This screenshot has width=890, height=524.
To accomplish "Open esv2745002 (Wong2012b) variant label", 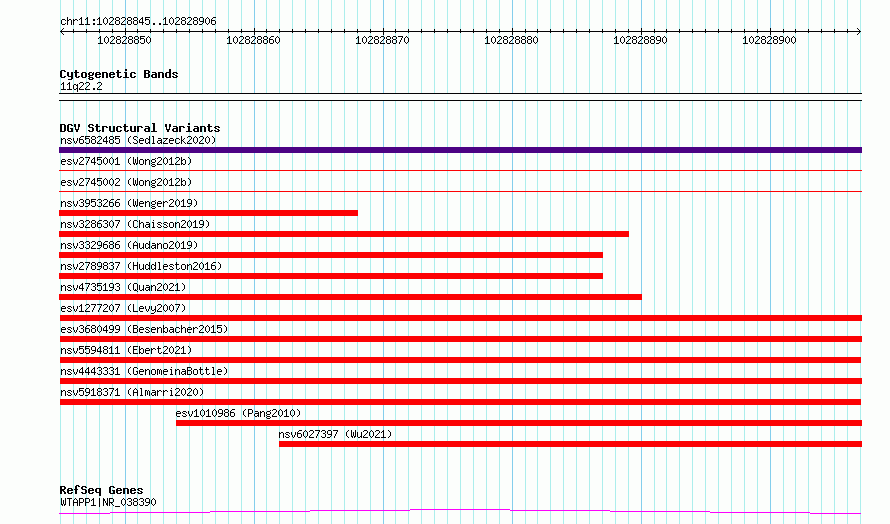I will coord(126,182).
